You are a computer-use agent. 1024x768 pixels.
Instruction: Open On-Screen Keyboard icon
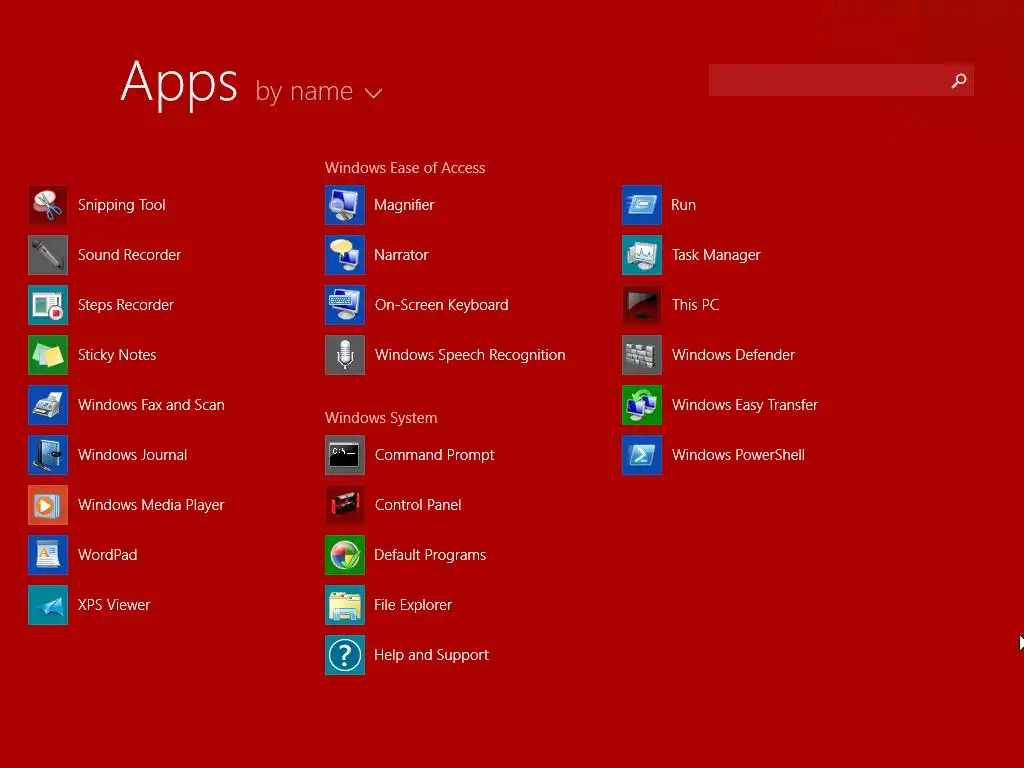tap(345, 305)
